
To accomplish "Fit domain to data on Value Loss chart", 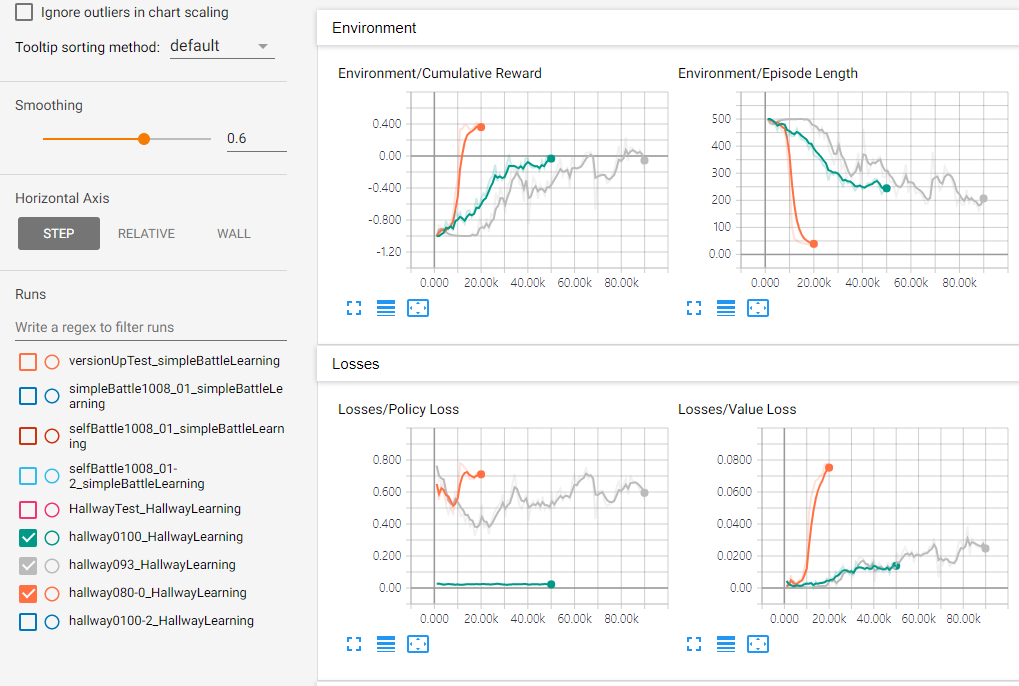I will tap(758, 644).
